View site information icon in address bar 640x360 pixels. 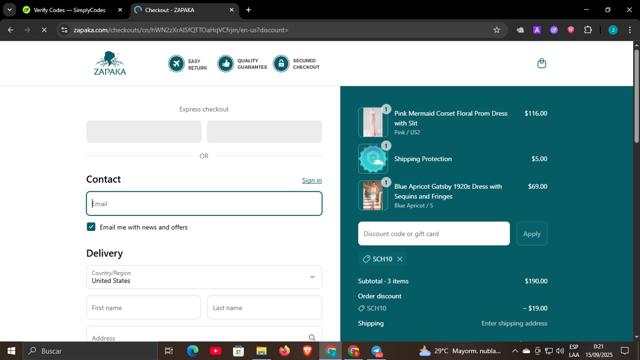pyautogui.click(x=64, y=30)
